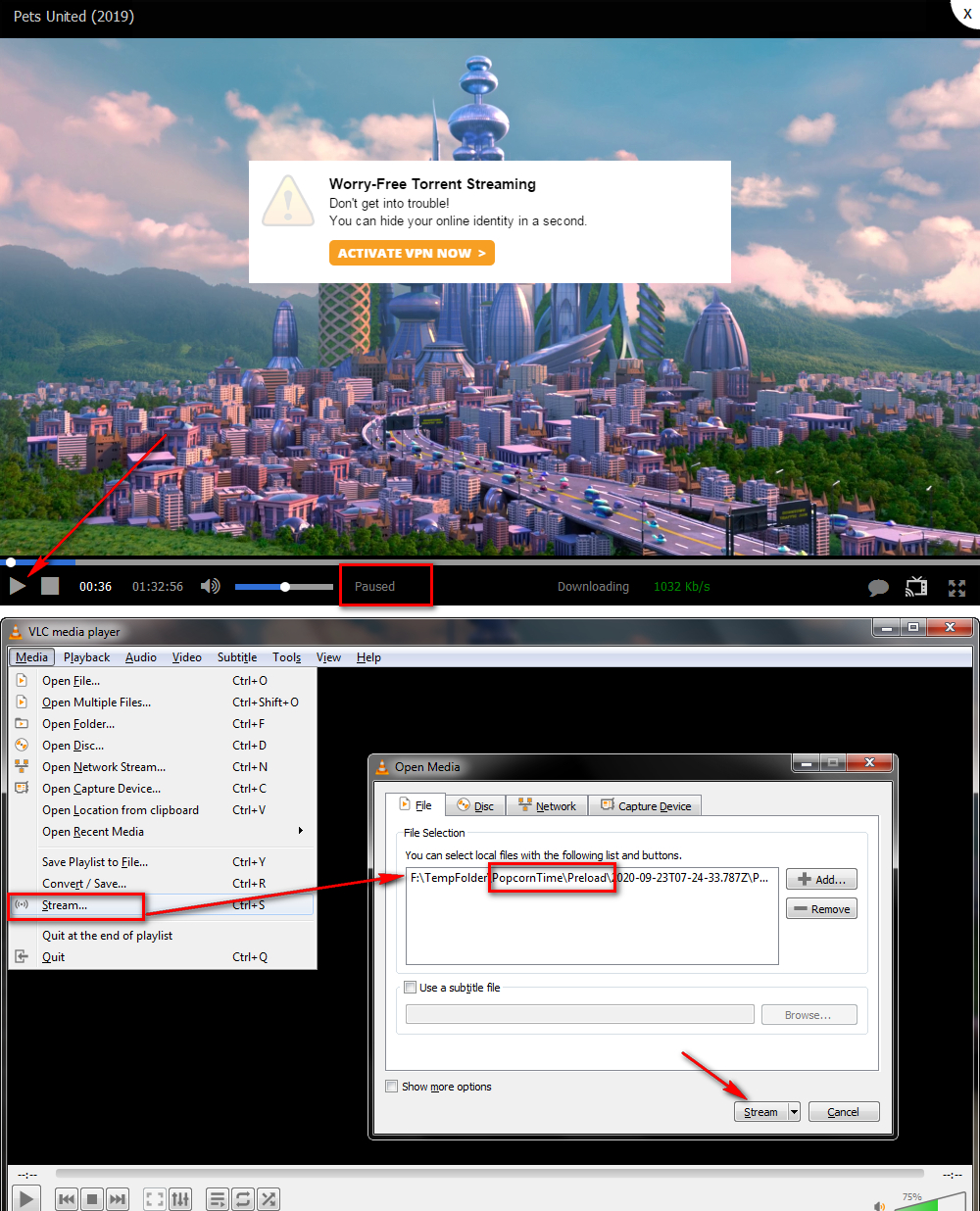Mute VLC via the small speaker icon
Viewport: 980px width, 1211px height.
(x=879, y=1205)
